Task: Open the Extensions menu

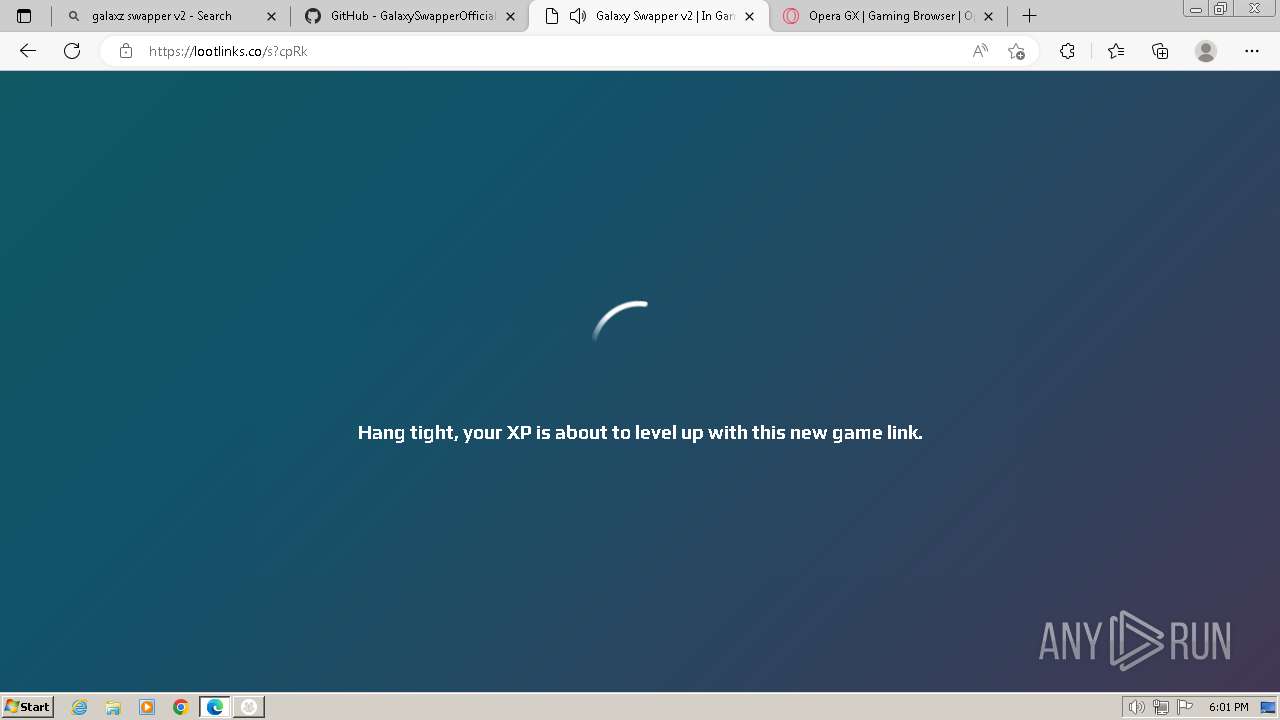Action: (x=1067, y=51)
